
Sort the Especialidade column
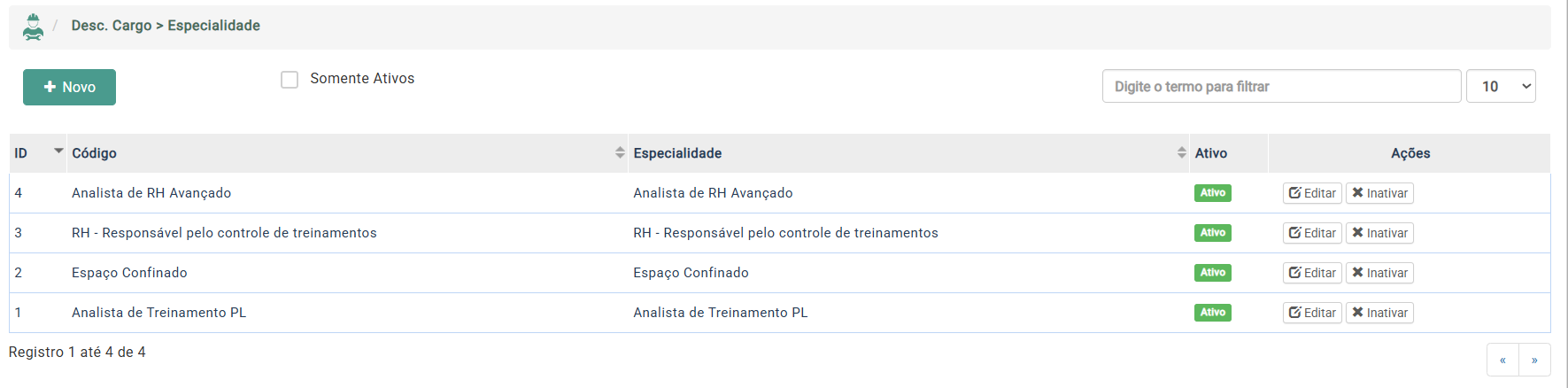1181,153
